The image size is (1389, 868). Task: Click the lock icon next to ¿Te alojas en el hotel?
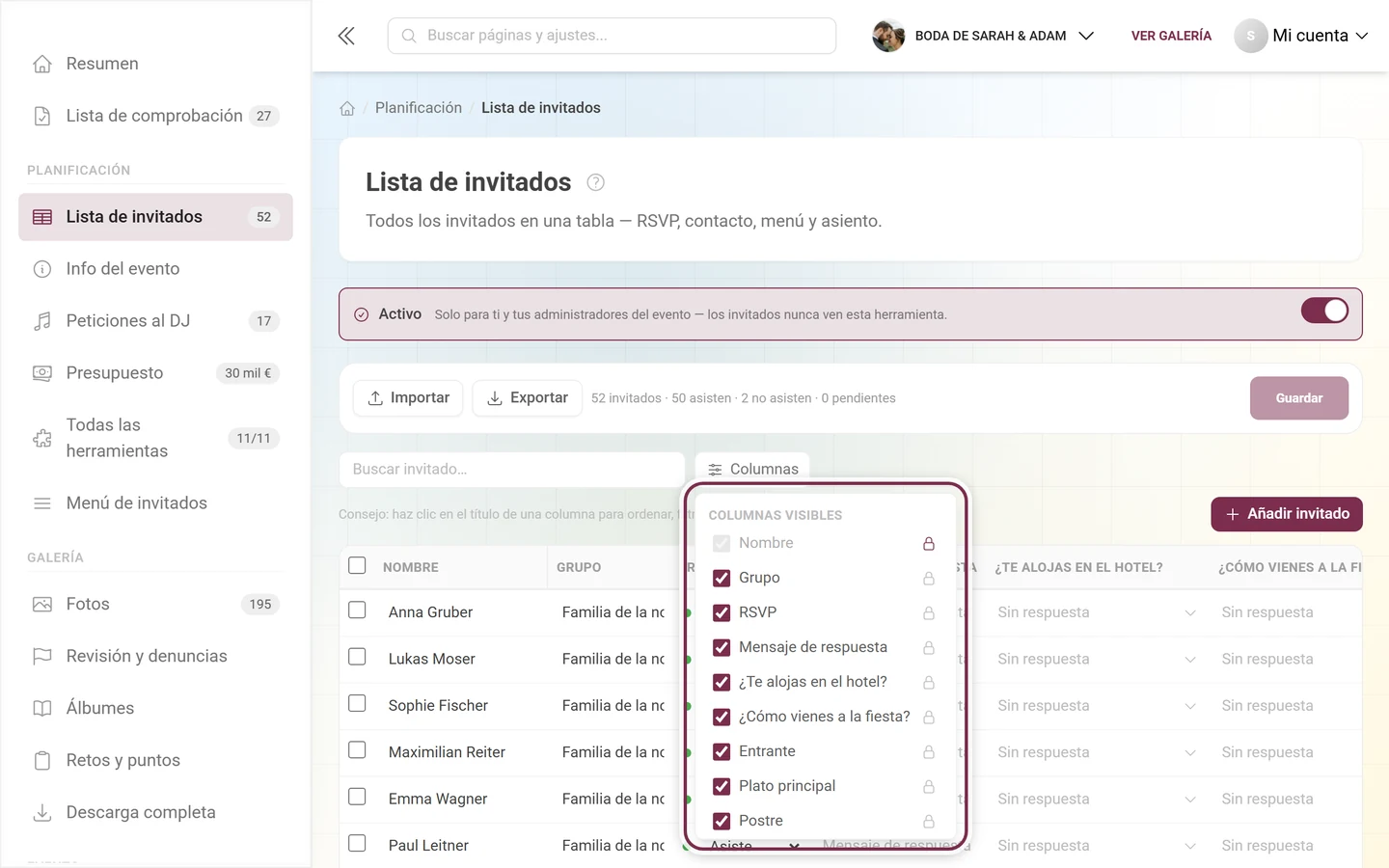(x=929, y=682)
